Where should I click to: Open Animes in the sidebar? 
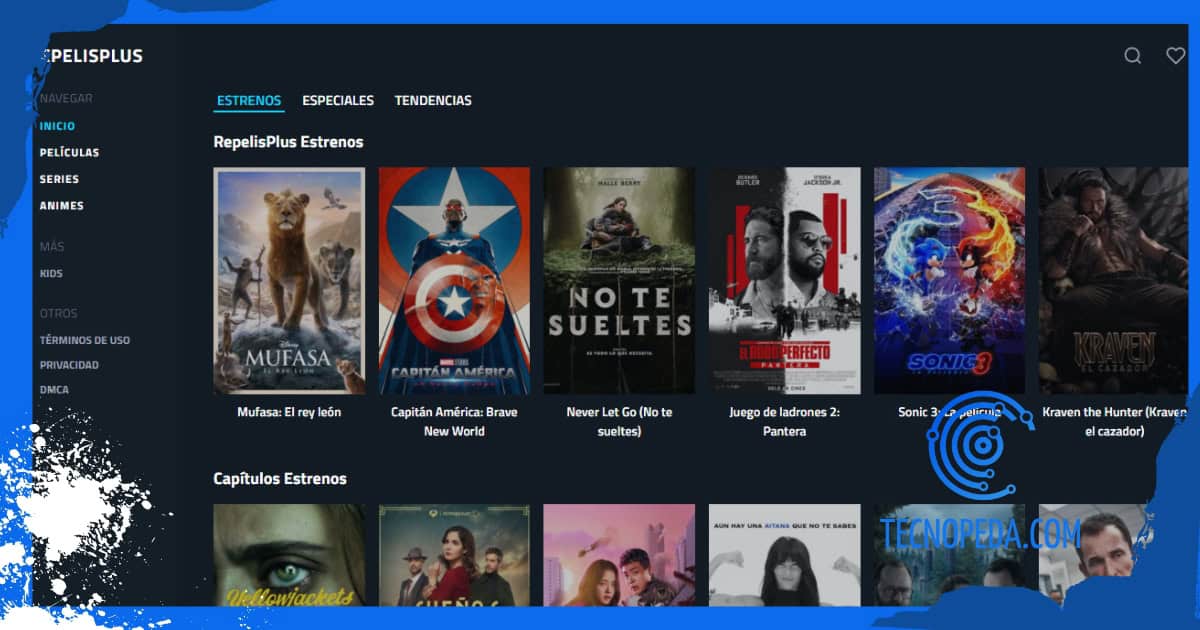click(x=62, y=206)
